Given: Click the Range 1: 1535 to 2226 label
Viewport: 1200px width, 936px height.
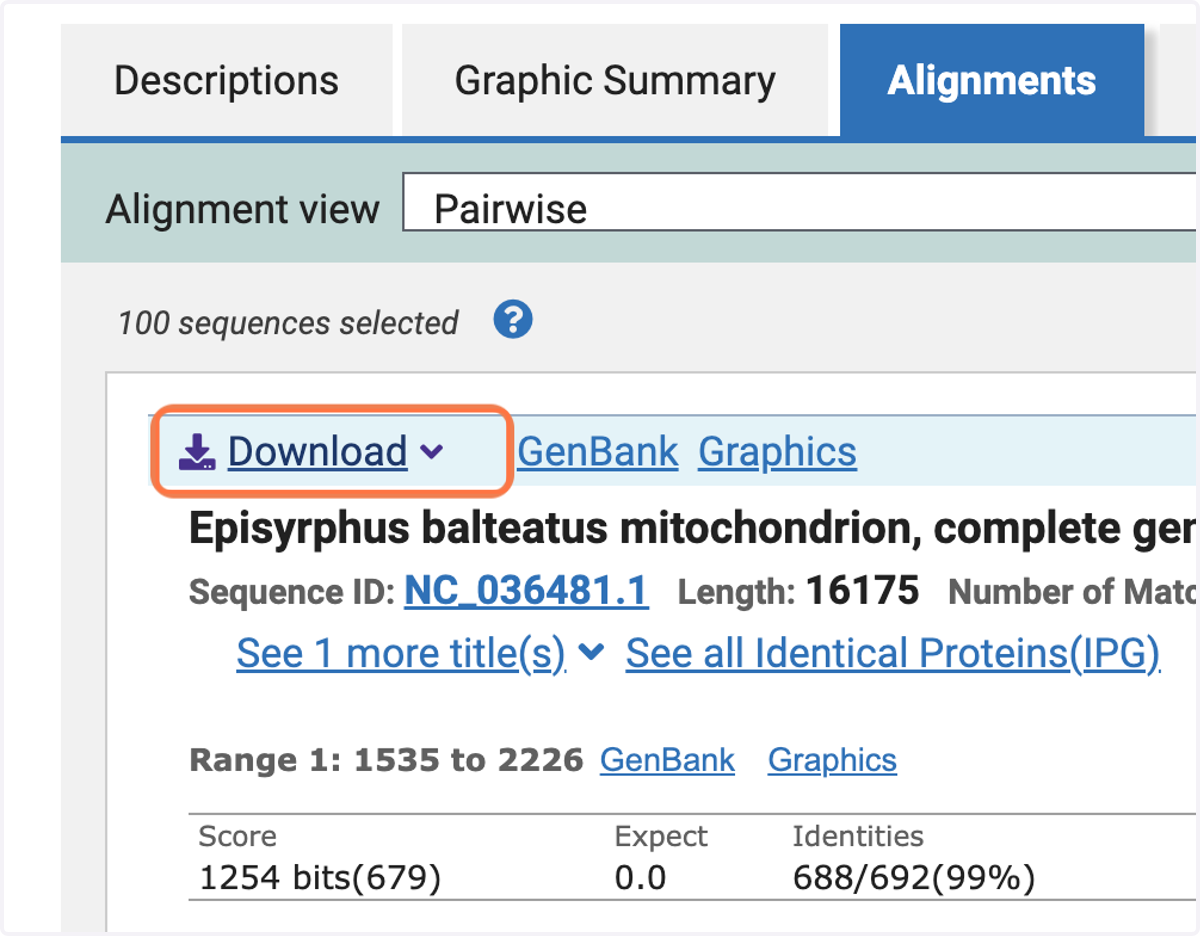Looking at the screenshot, I should tap(386, 760).
